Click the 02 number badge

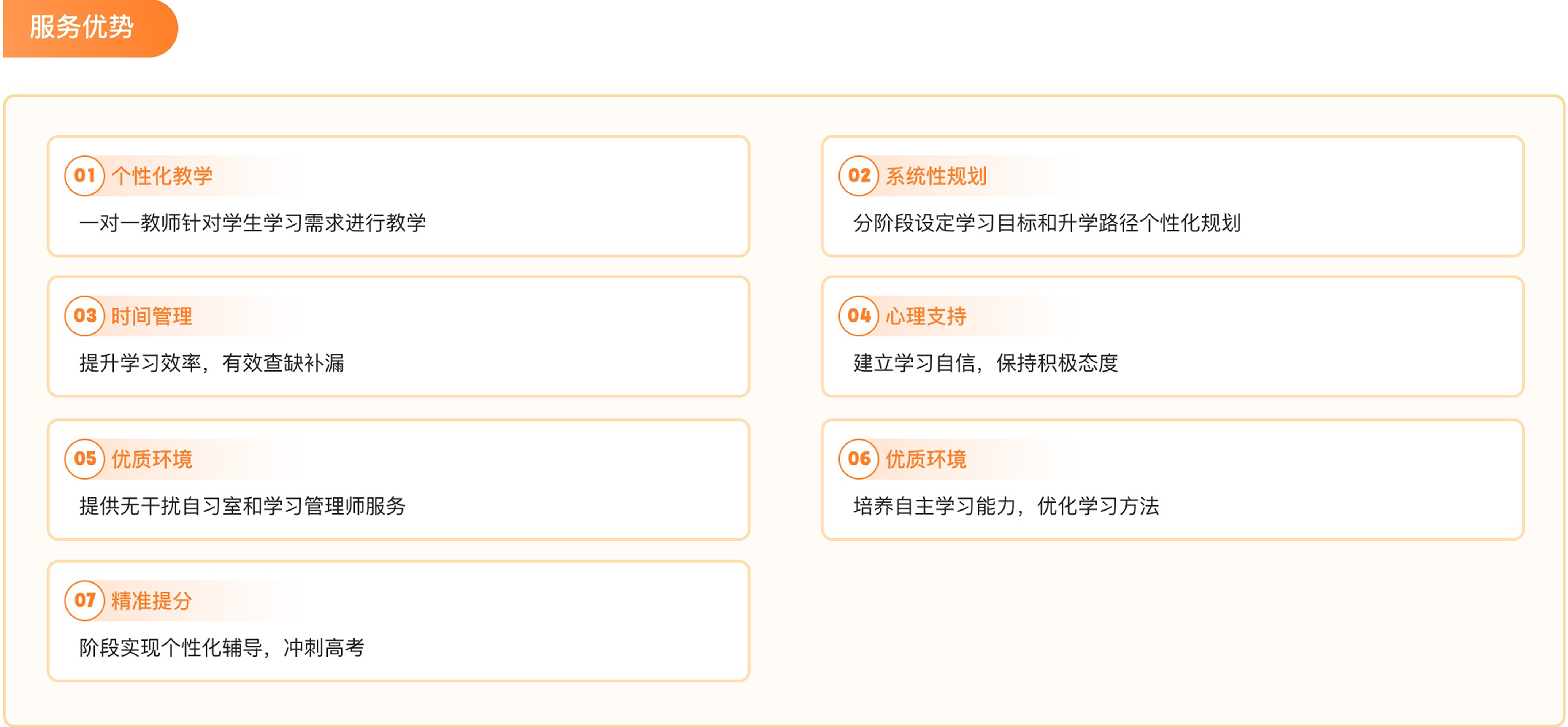[859, 176]
